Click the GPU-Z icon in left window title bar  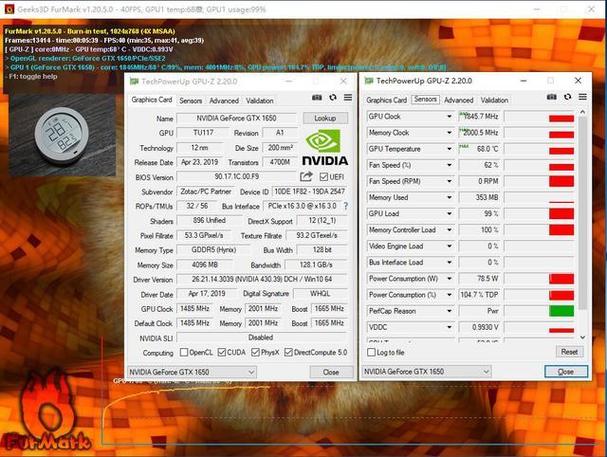pos(134,81)
